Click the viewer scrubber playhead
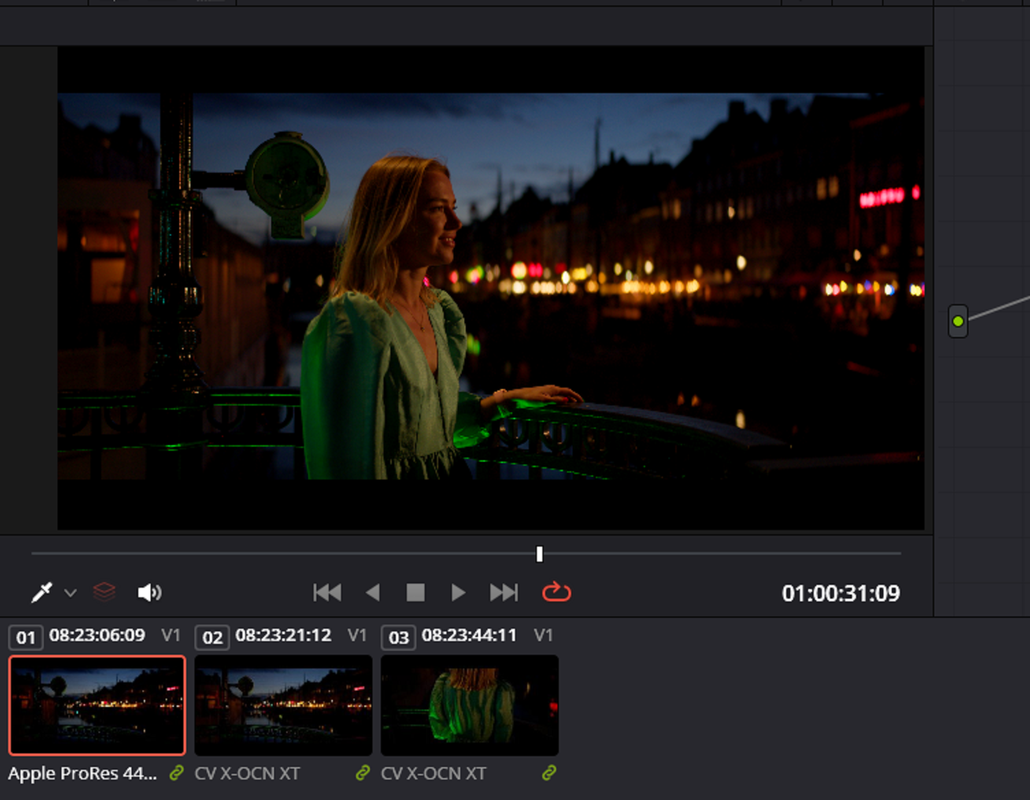Screen dimensions: 1030x800 (x=539, y=554)
